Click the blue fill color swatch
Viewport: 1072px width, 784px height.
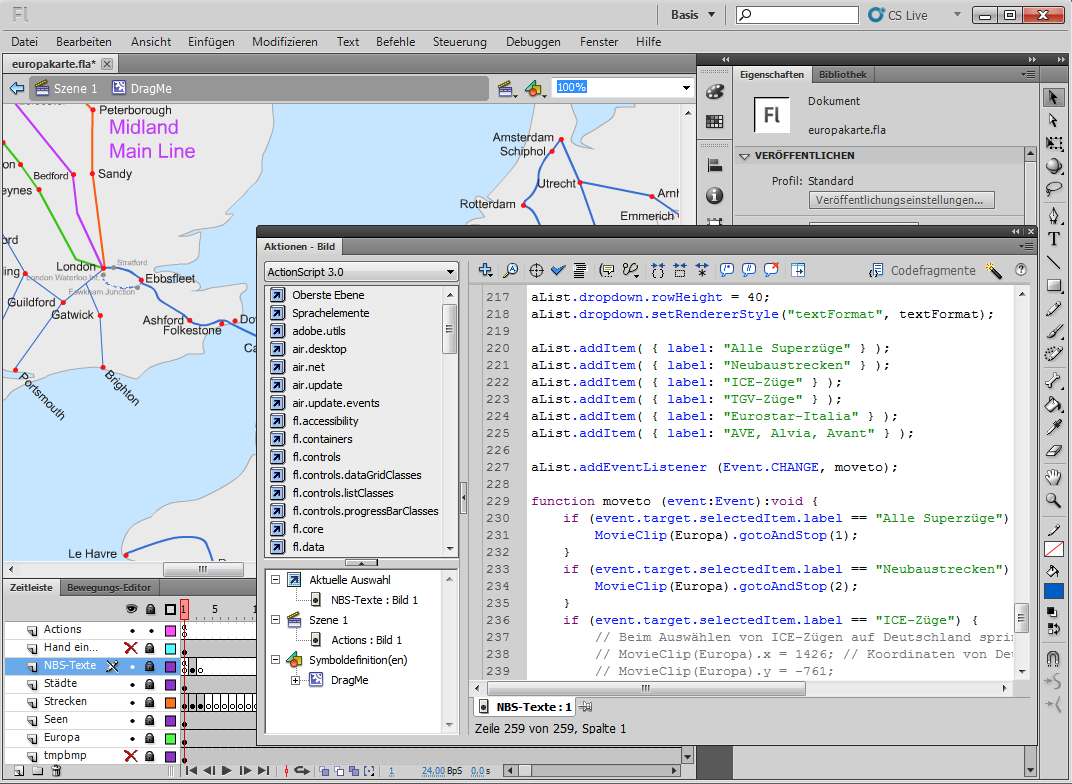[1054, 591]
